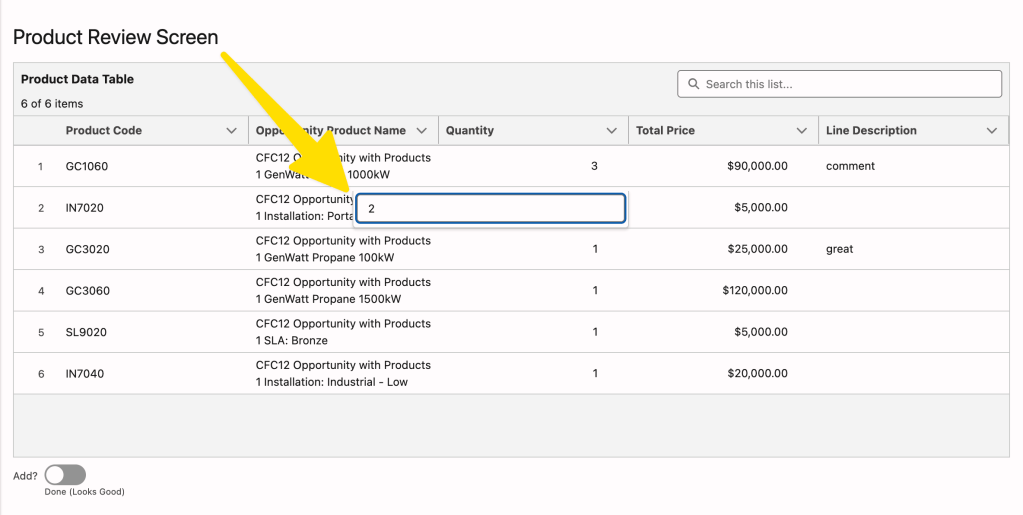
Task: Click the quantity edit box containing 2
Action: tap(491, 209)
